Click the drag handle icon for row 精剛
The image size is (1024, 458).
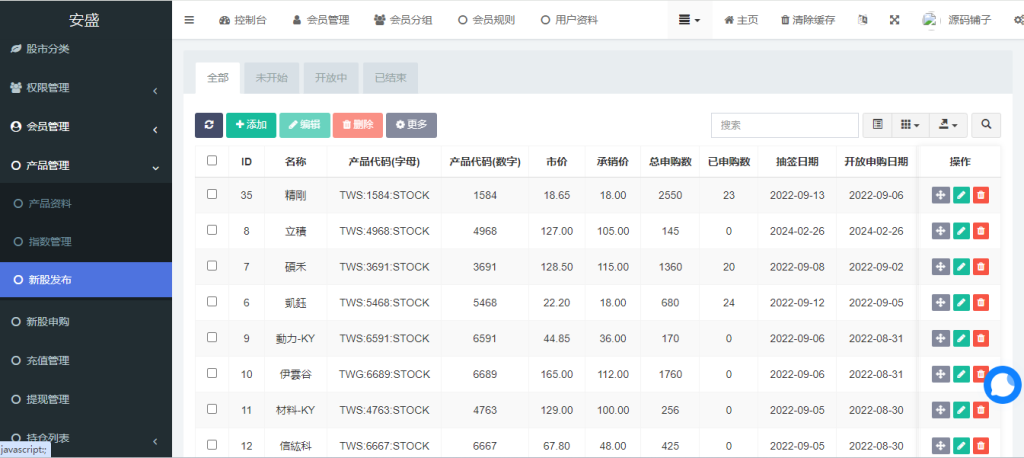(940, 195)
